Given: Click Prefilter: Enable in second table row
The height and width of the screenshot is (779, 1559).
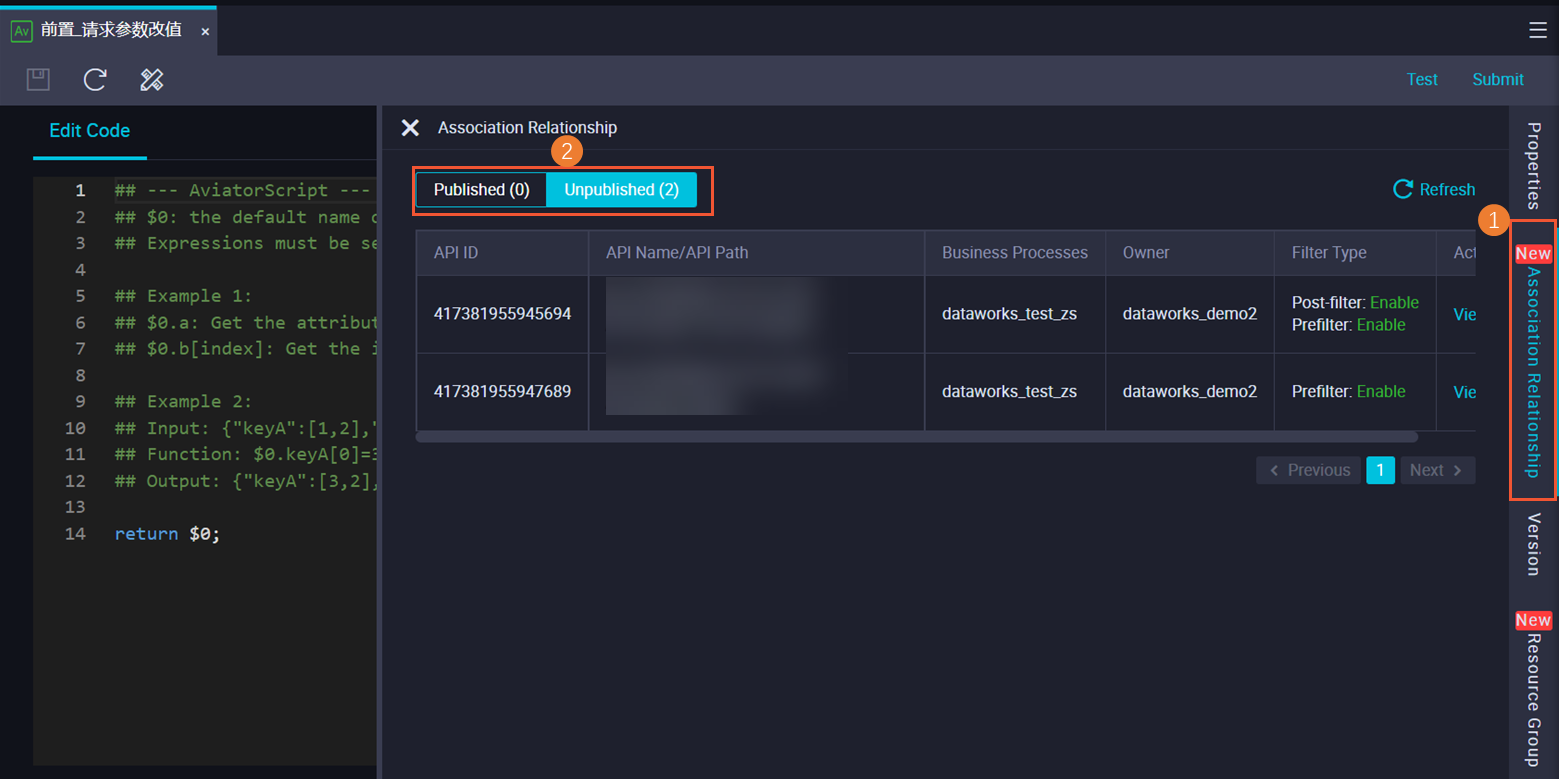Looking at the screenshot, I should pyautogui.click(x=1348, y=392).
